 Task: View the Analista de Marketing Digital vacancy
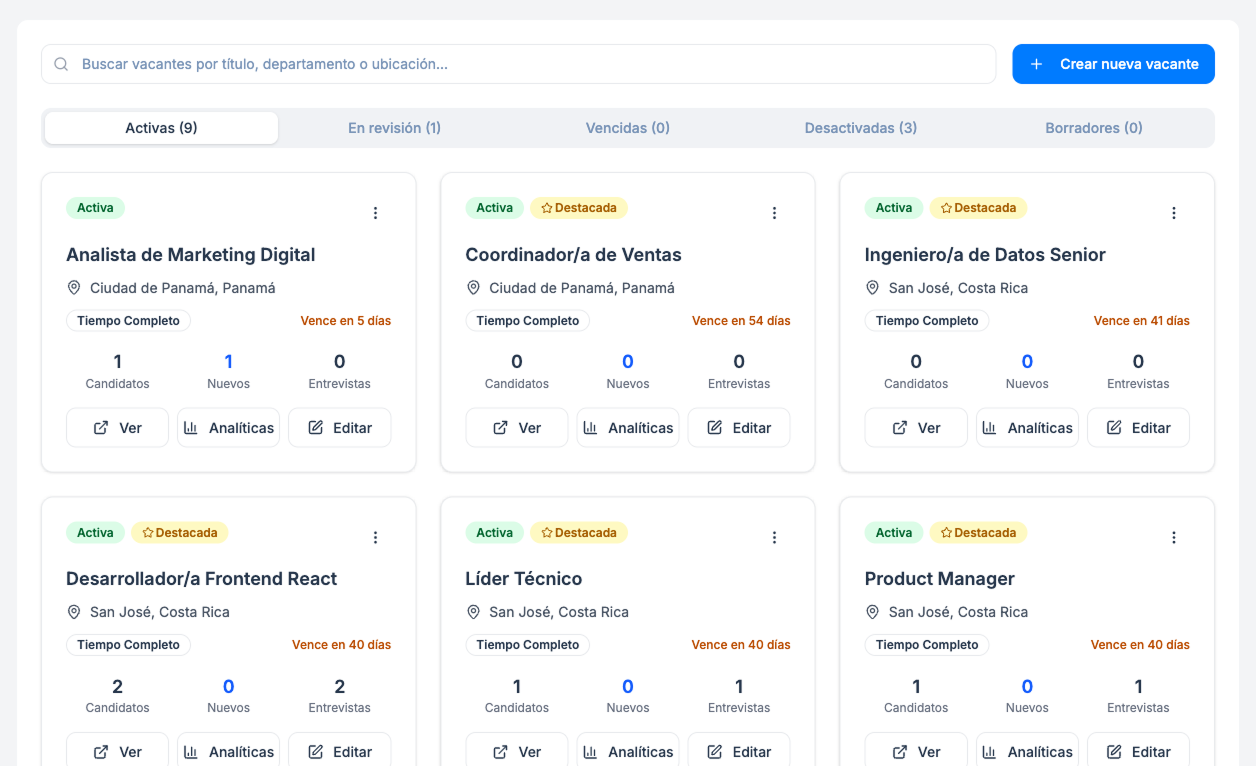click(x=117, y=428)
